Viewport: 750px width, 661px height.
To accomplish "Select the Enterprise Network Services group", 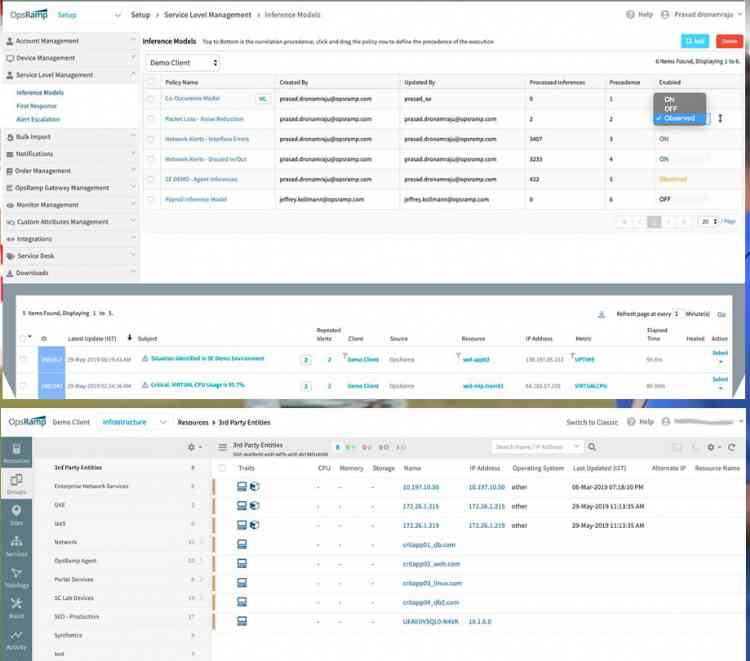I will coord(91,486).
